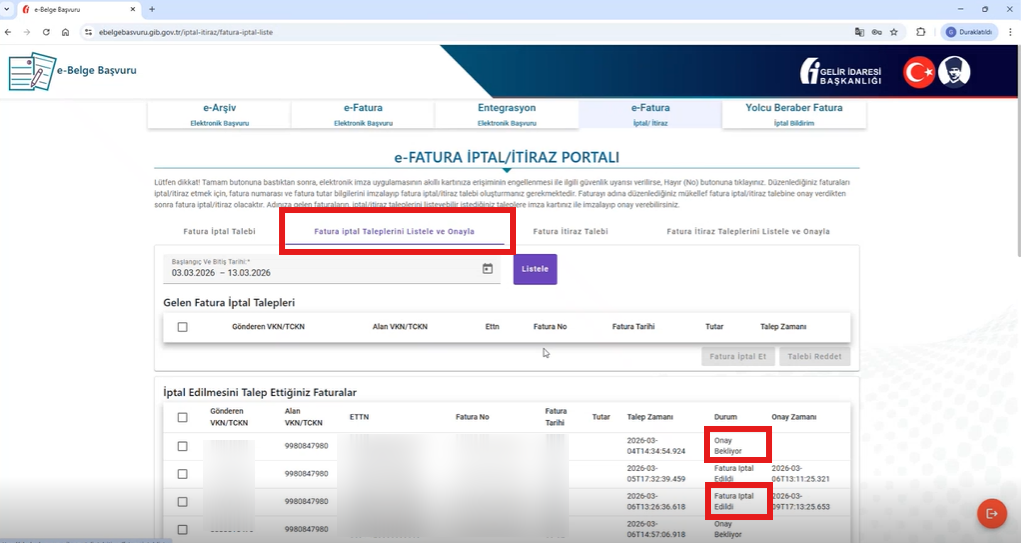The width and height of the screenshot is (1021, 543).
Task: Open the password key icon
Action: [x=876, y=32]
